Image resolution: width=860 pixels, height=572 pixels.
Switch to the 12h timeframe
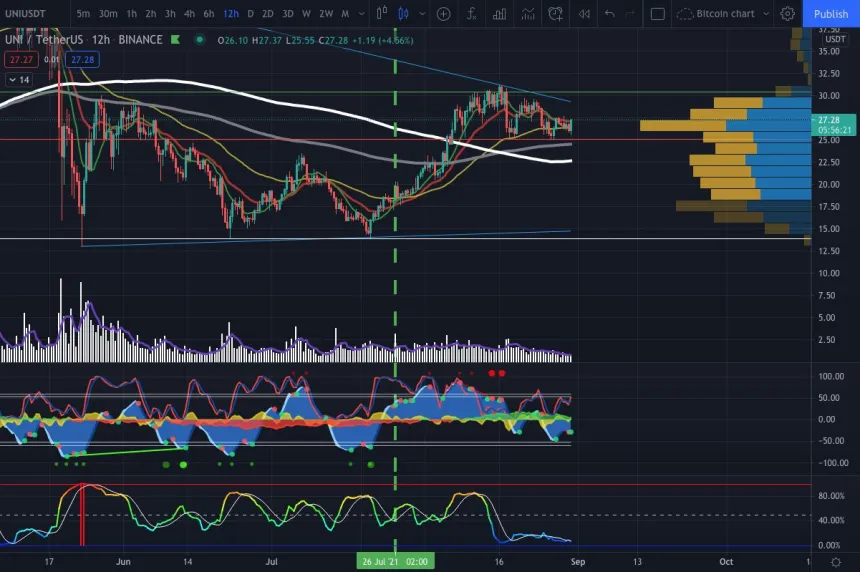click(x=231, y=14)
